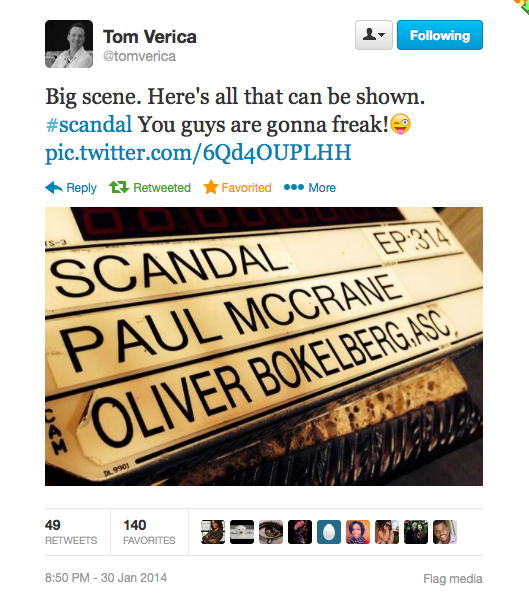View the 140 favorites list

click(x=149, y=532)
